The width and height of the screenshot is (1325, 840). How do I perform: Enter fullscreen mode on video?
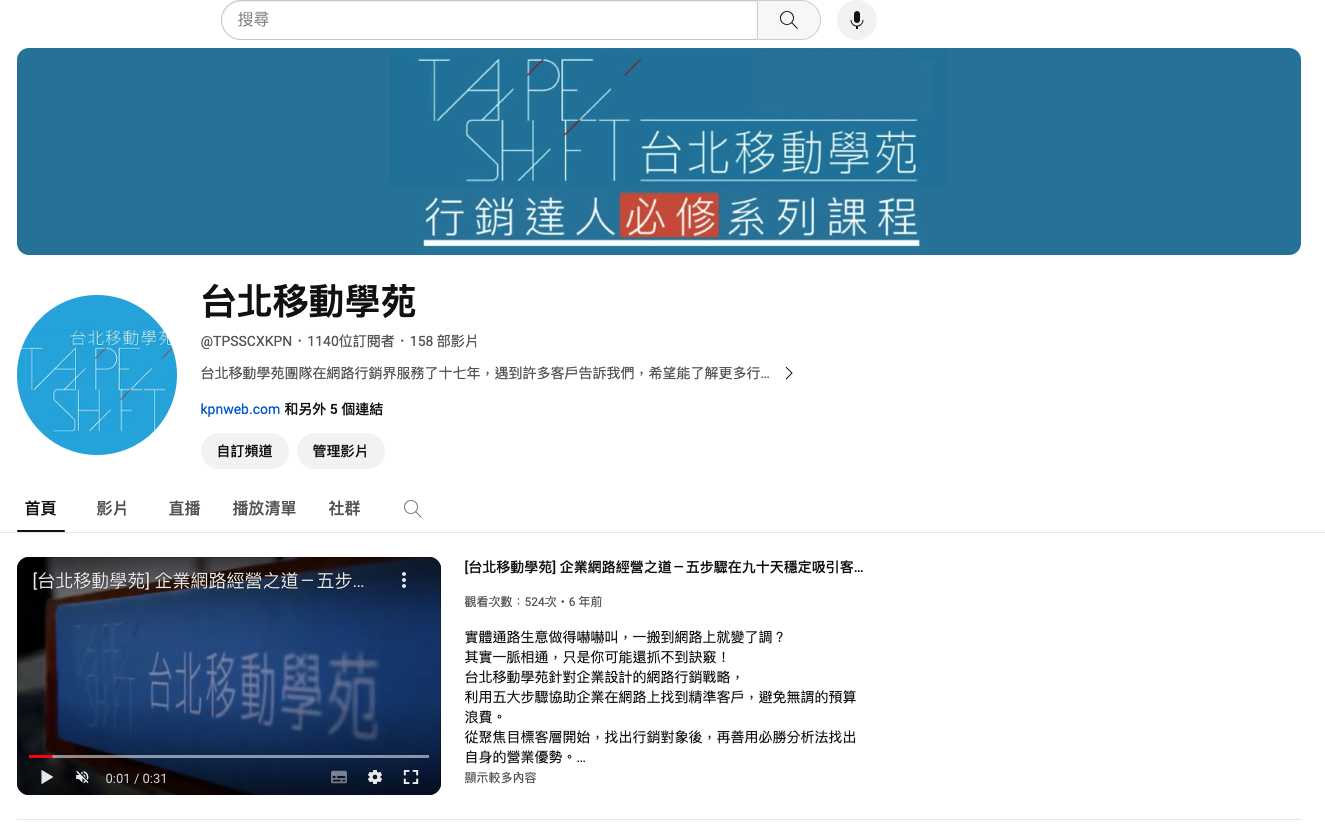[x=410, y=777]
